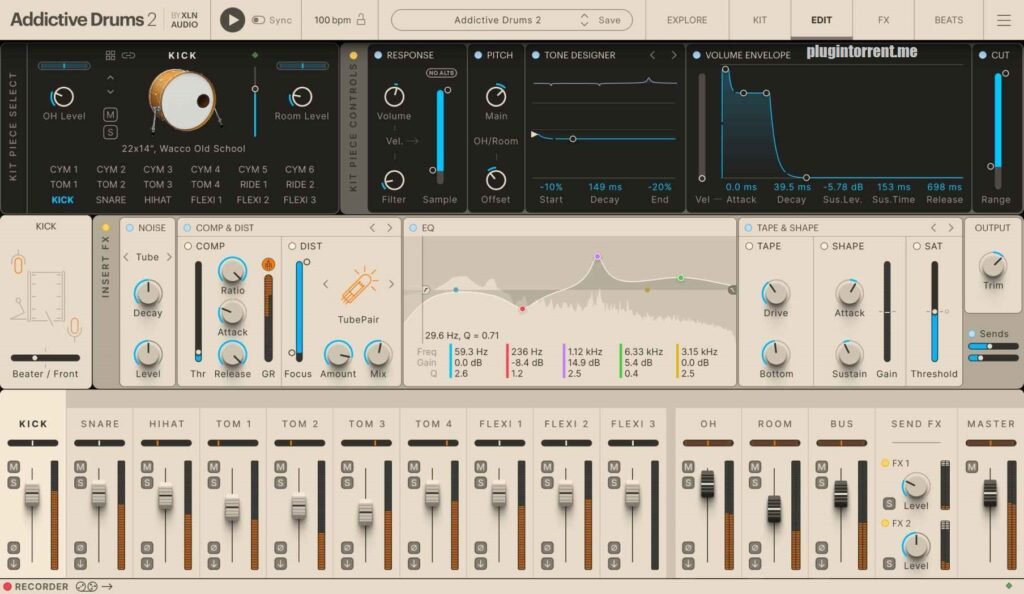
Task: Click the kick drum image
Action: [184, 101]
